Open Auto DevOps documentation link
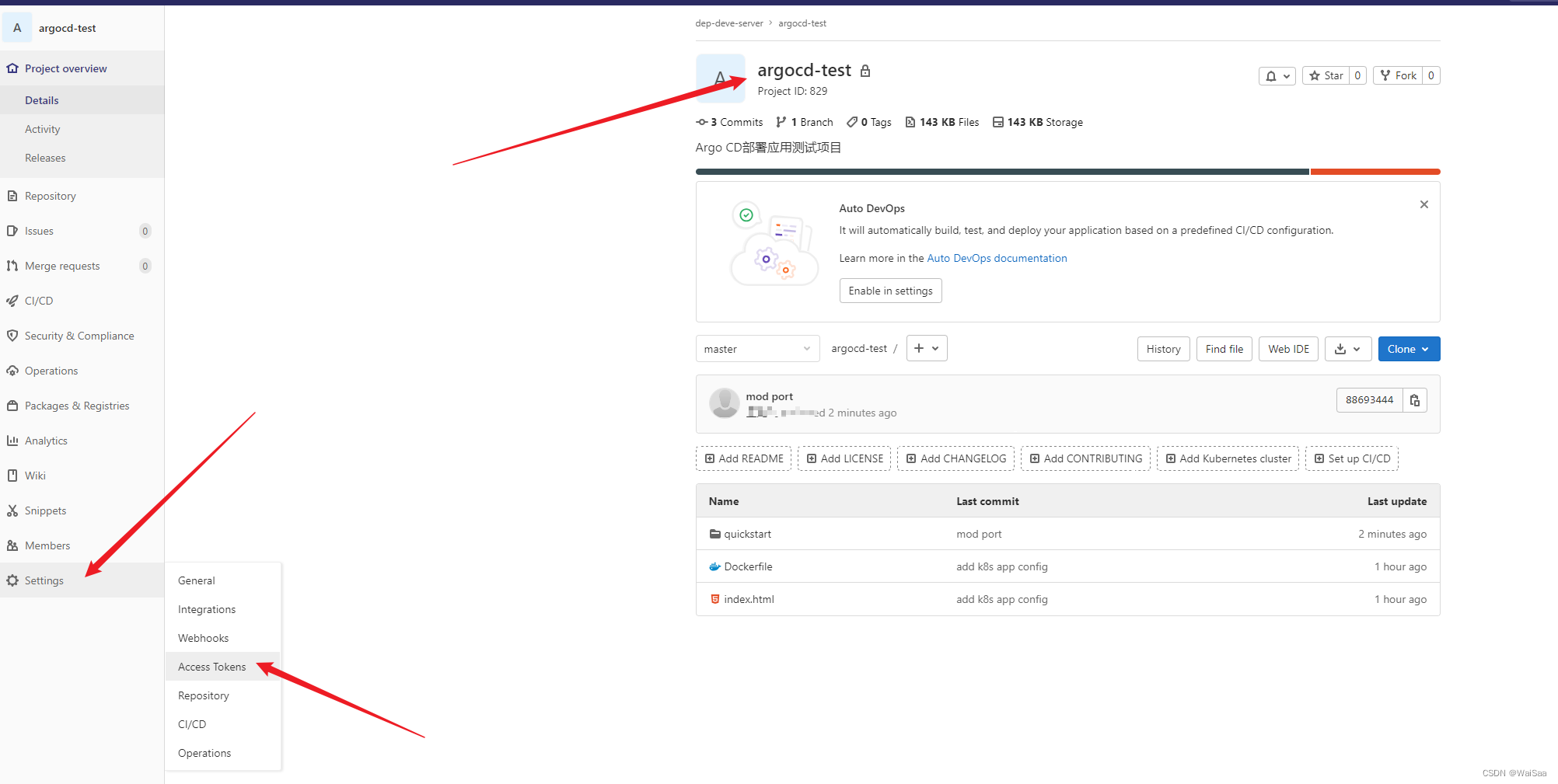The height and width of the screenshot is (784, 1558). coord(997,258)
